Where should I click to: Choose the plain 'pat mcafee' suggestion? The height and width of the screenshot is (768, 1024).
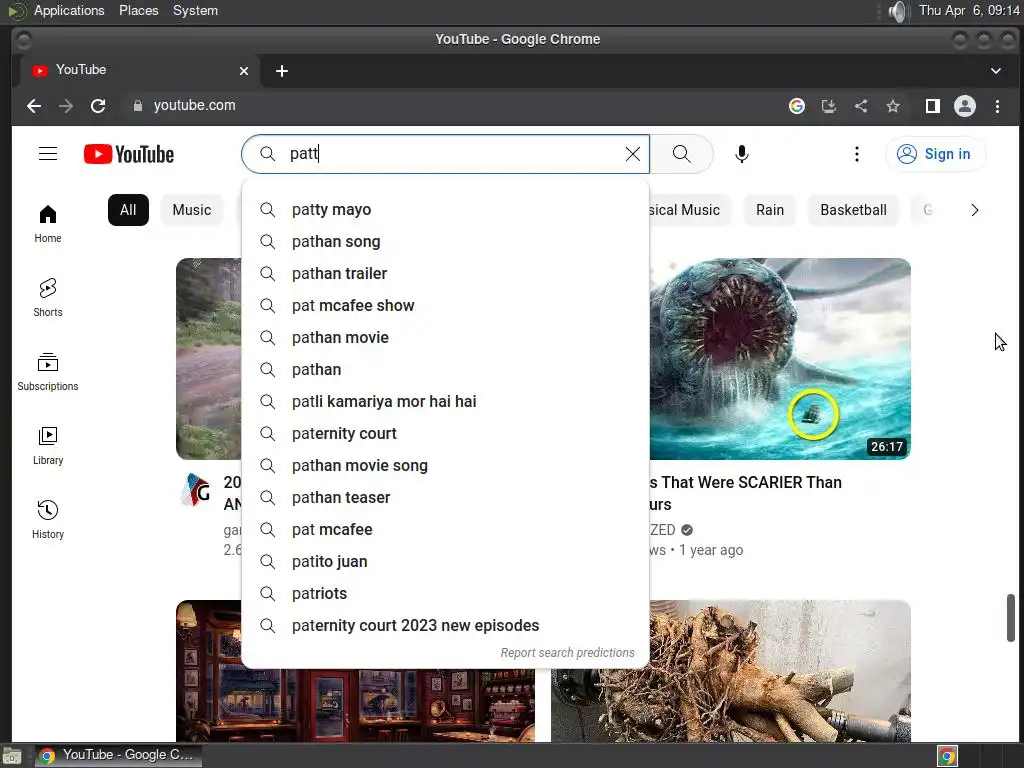445,530
